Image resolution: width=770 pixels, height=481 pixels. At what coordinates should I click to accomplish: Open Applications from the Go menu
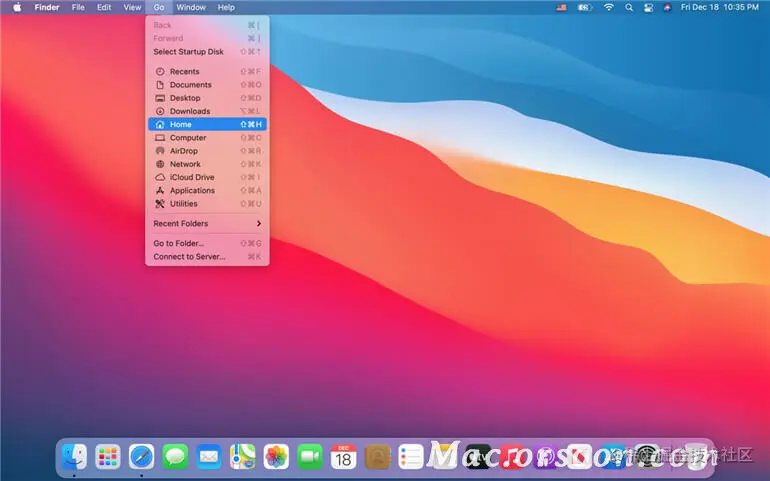pos(207,190)
